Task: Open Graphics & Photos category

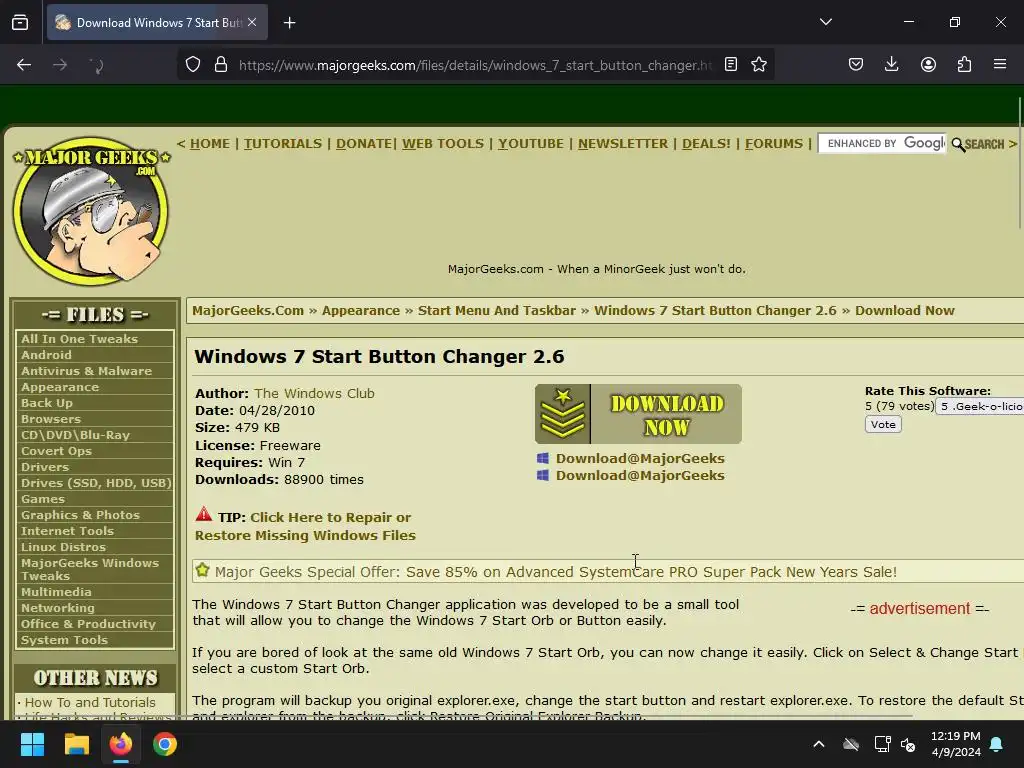Action: (80, 515)
